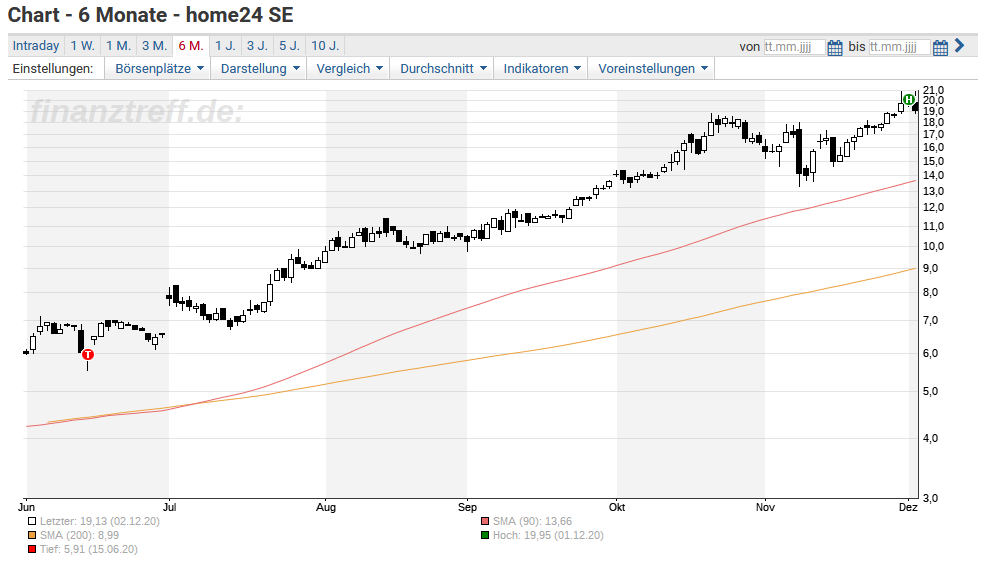Open the 'bis' date calendar picker icon

click(940, 47)
